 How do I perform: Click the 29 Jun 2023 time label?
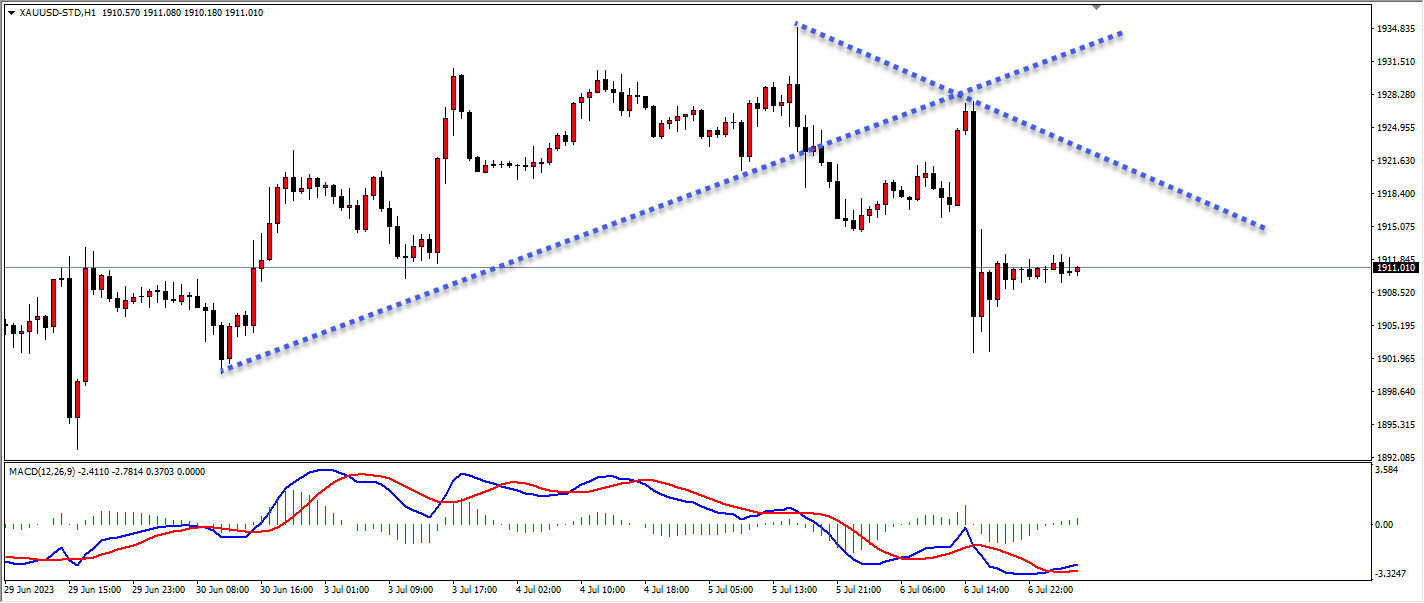coord(30,591)
